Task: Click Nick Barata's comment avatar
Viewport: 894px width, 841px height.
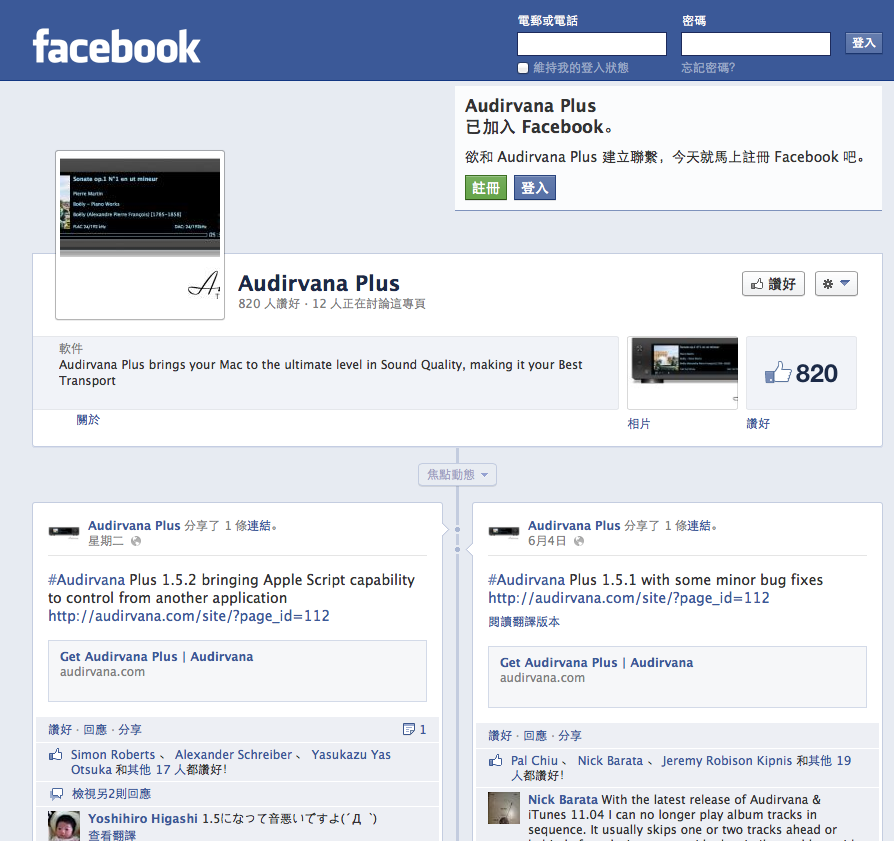Action: (503, 808)
